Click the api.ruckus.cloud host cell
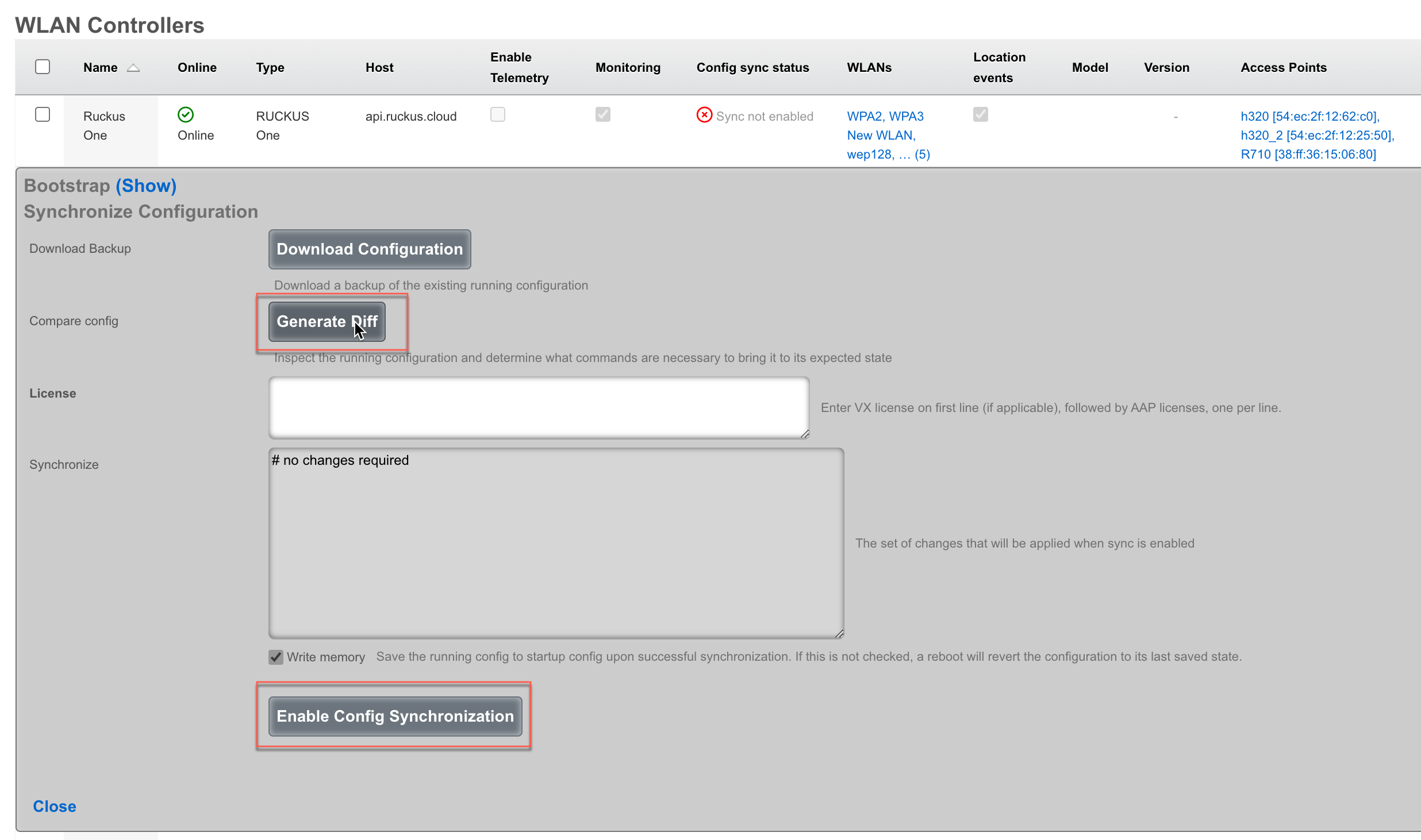The height and width of the screenshot is (840, 1421). tap(411, 116)
